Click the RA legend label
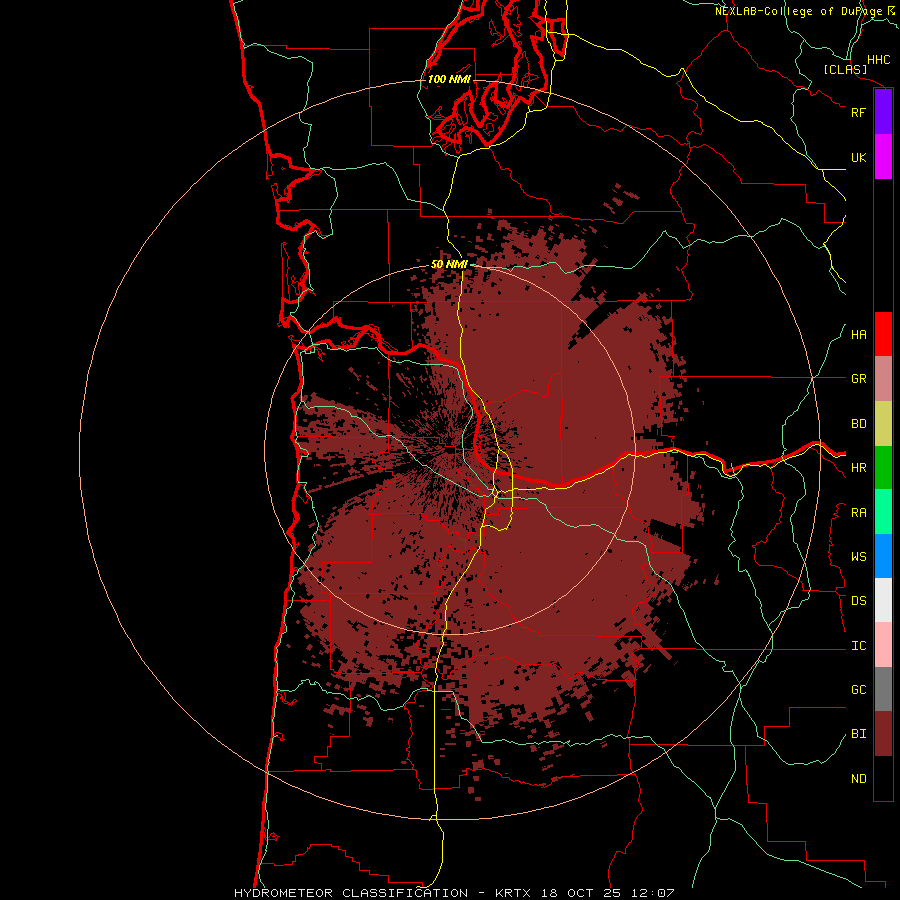The width and height of the screenshot is (900, 900). pyautogui.click(x=858, y=512)
